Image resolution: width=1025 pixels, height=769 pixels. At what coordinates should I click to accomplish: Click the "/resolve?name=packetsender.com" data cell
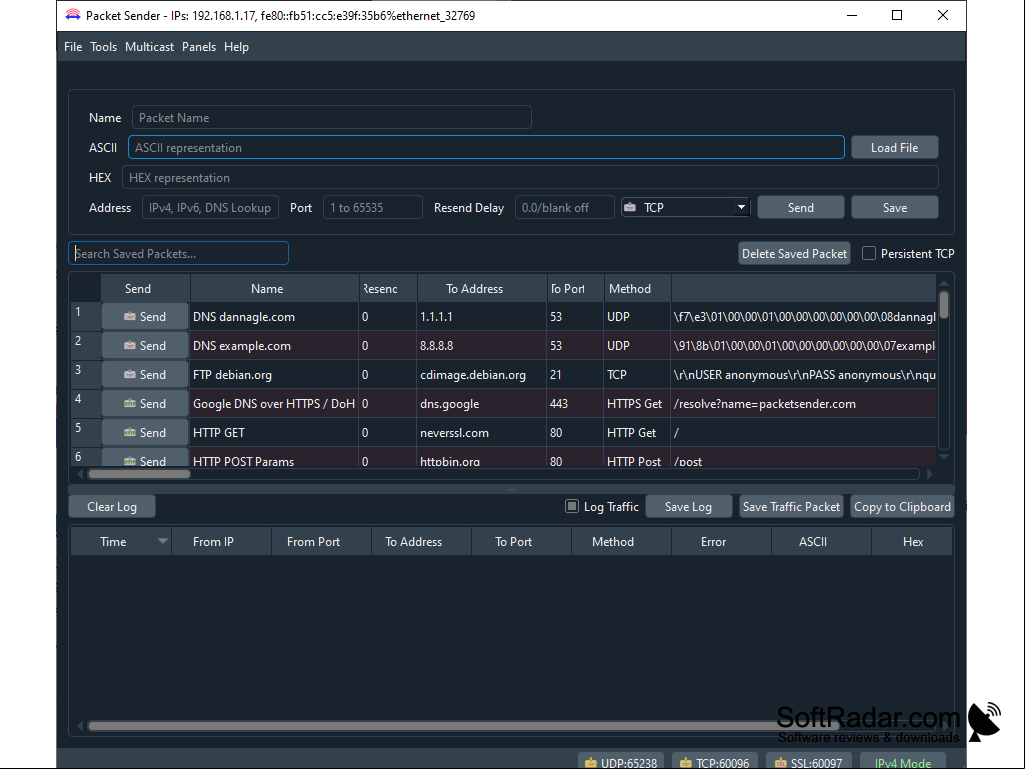tap(804, 403)
